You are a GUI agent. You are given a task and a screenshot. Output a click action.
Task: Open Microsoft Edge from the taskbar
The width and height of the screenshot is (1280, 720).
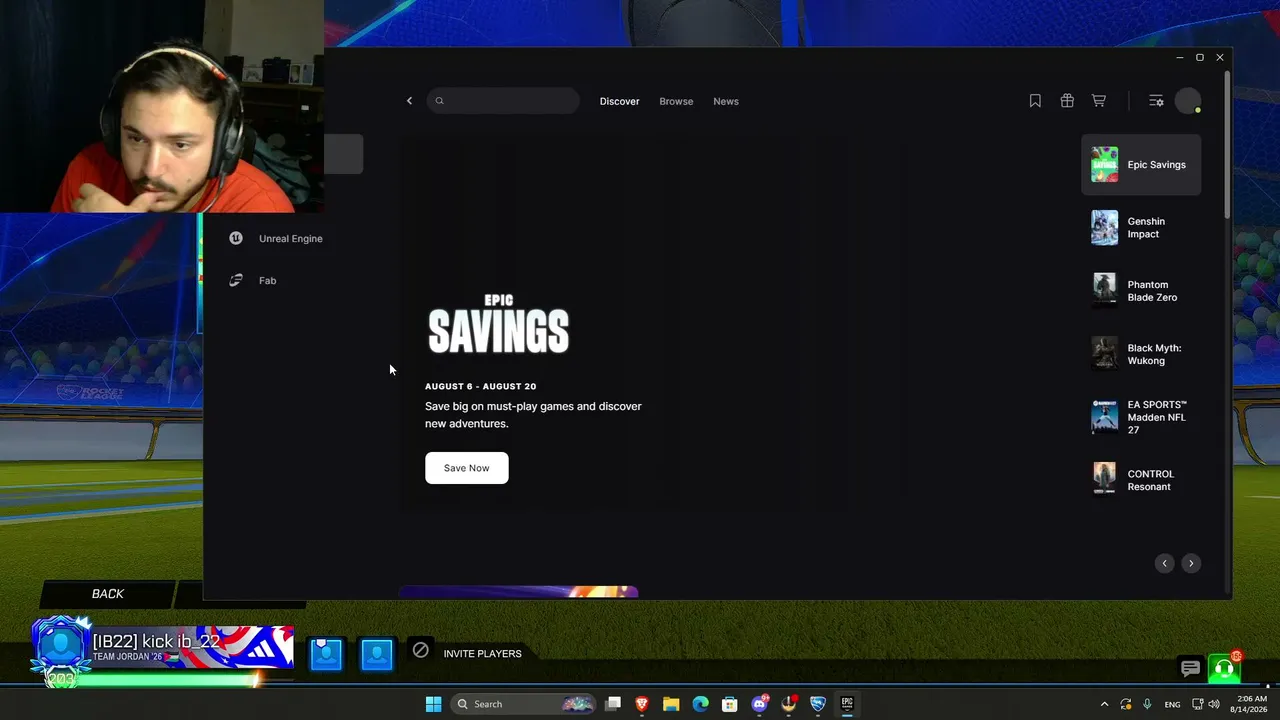click(701, 704)
